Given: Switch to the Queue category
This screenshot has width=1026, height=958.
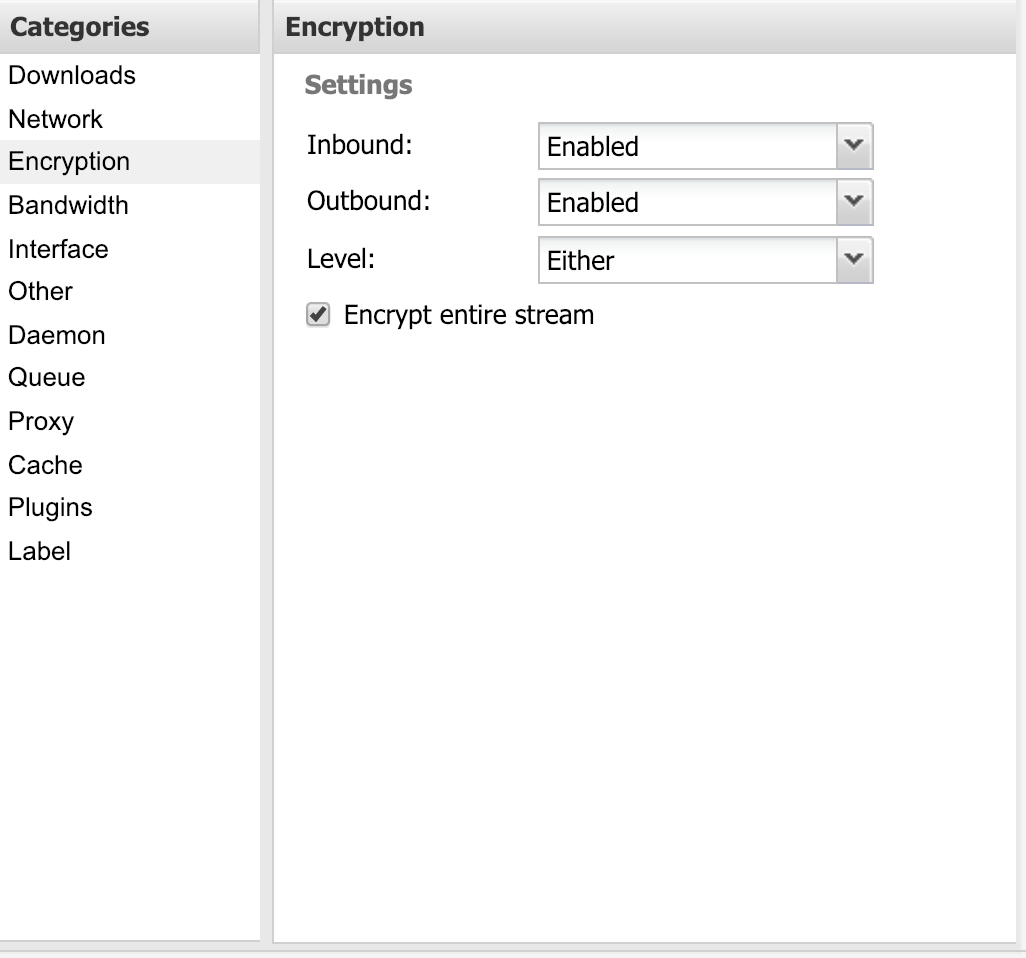Looking at the screenshot, I should 47,378.
